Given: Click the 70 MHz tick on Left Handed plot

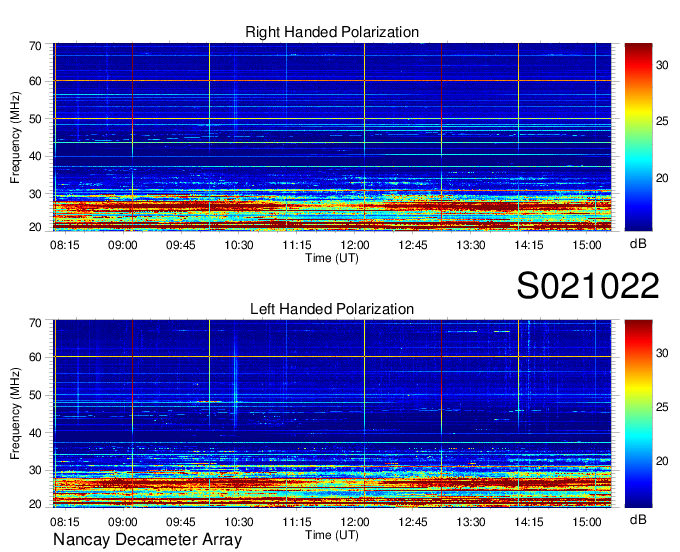Looking at the screenshot, I should click(35, 323).
